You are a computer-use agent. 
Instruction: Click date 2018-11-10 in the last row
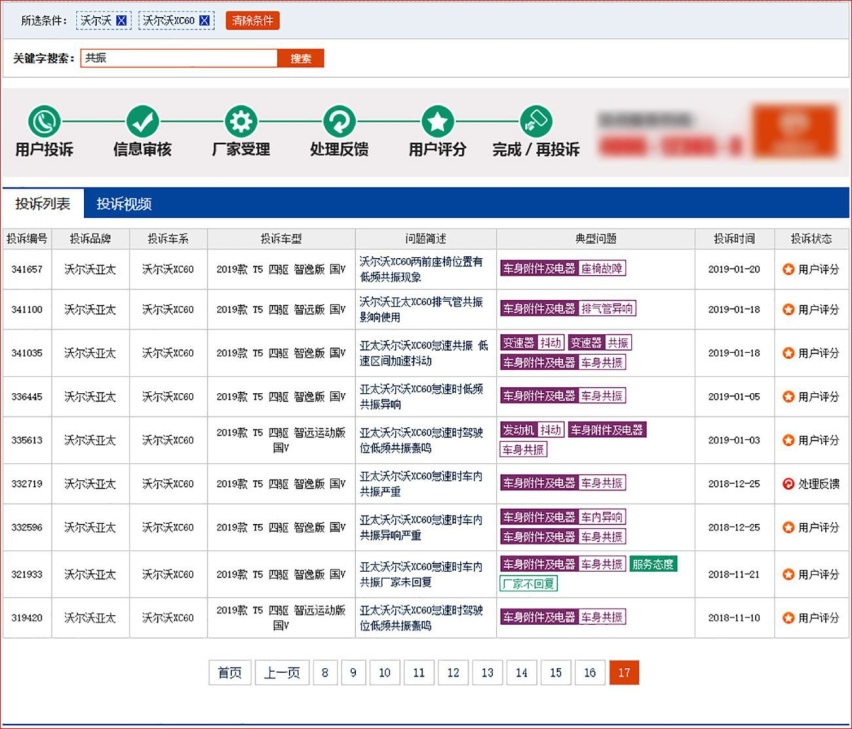(734, 618)
